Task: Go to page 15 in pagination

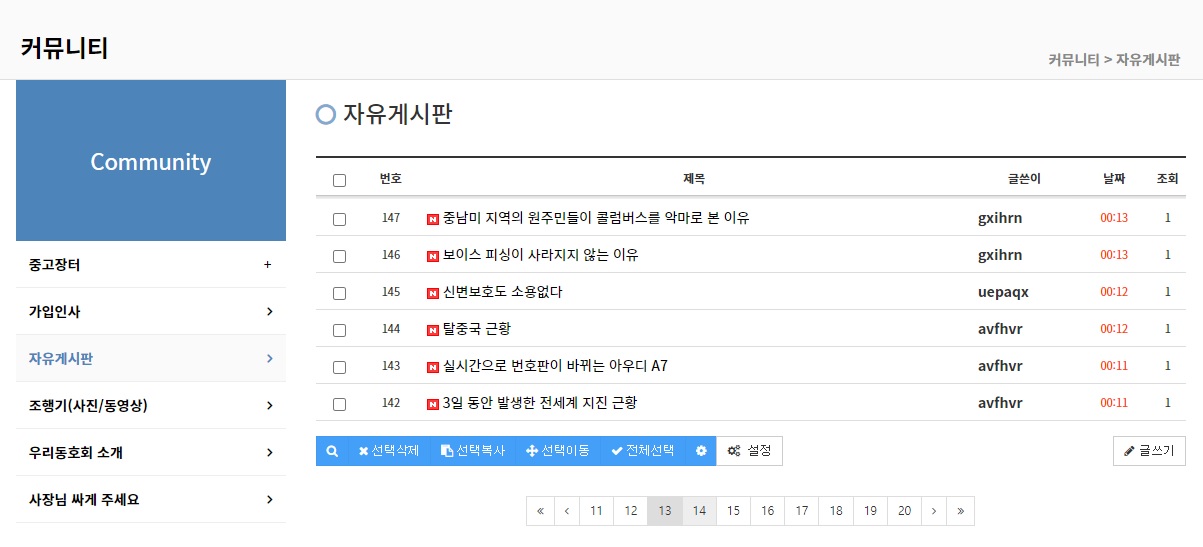Action: click(733, 511)
